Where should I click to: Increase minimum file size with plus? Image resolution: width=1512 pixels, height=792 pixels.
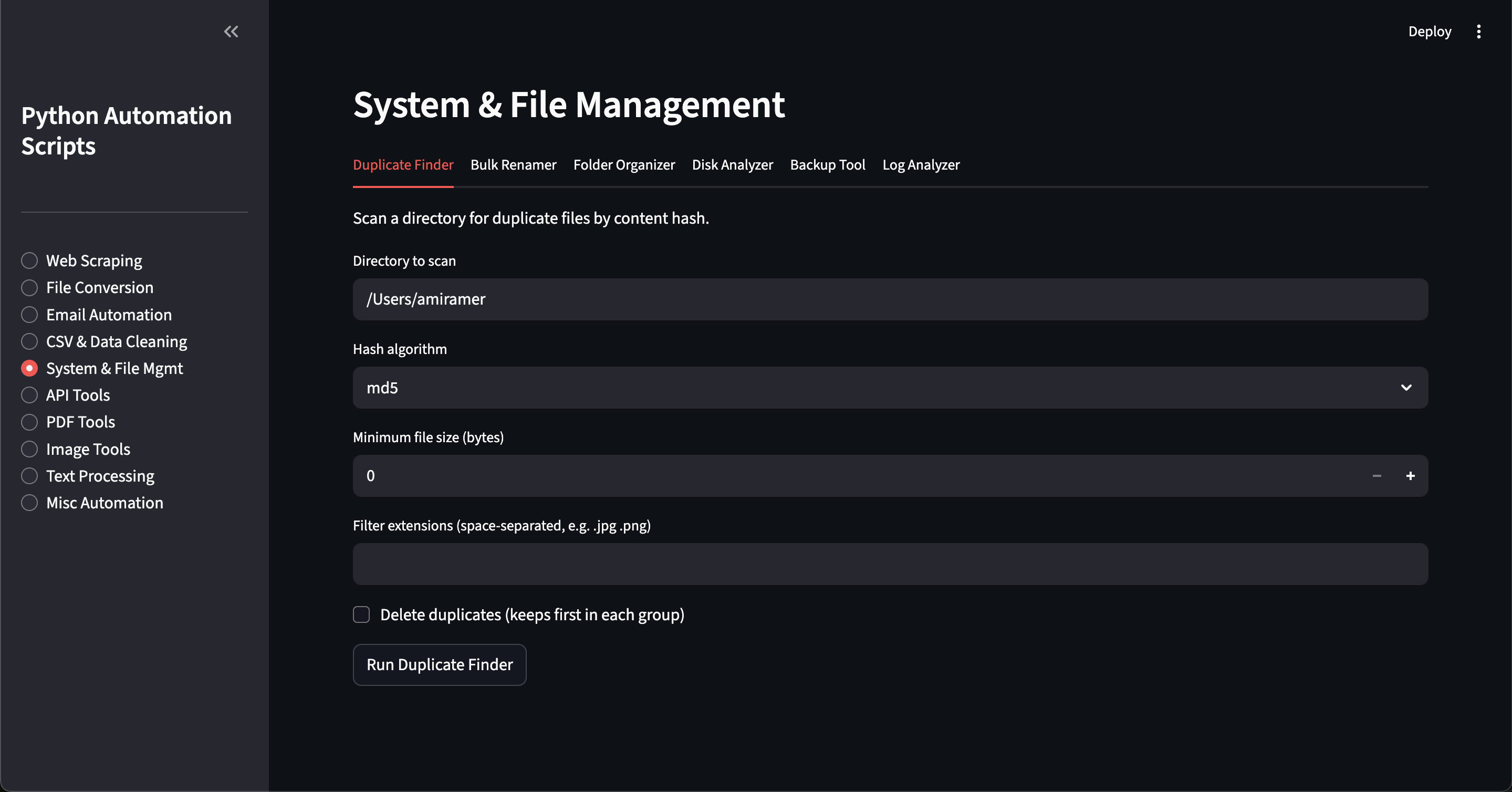pyautogui.click(x=1410, y=476)
